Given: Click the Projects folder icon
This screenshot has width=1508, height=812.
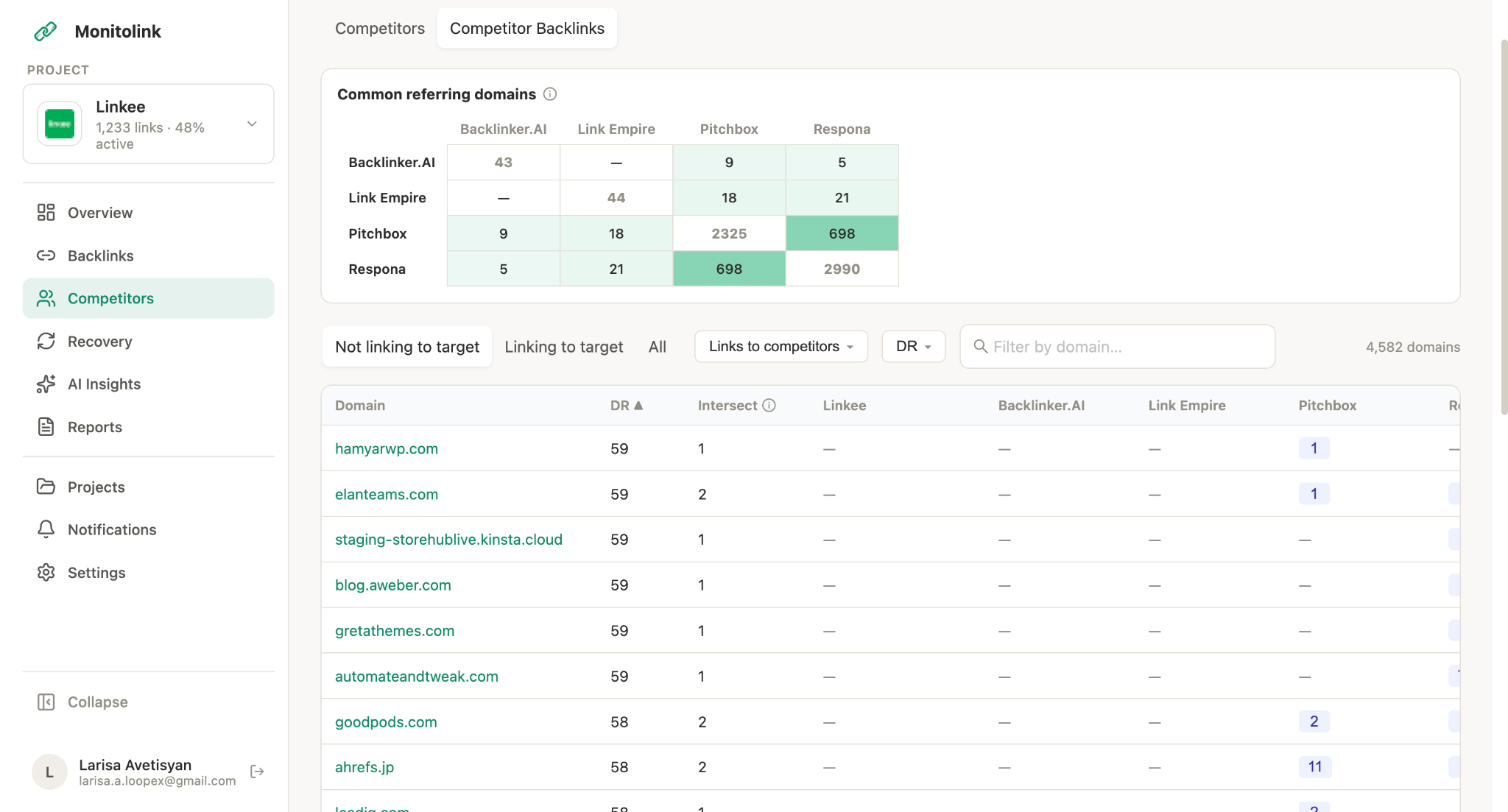Looking at the screenshot, I should click(46, 487).
